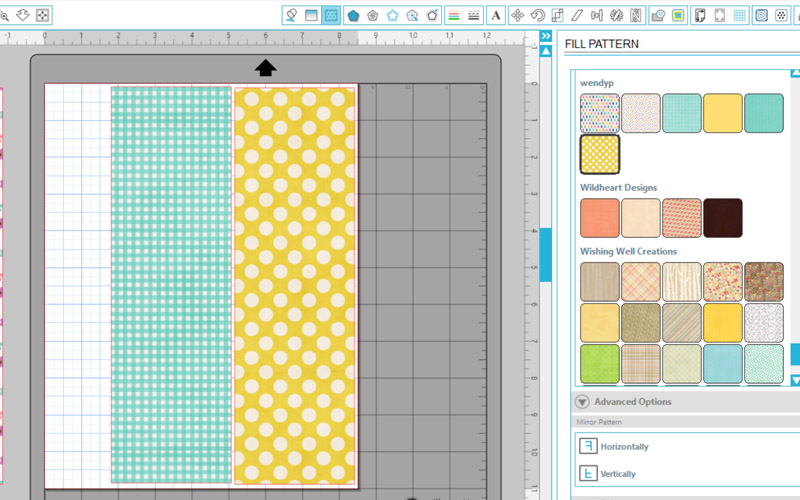Image resolution: width=800 pixels, height=500 pixels.
Task: Open the blue spiral Cut Settings icon
Action: pos(761,15)
